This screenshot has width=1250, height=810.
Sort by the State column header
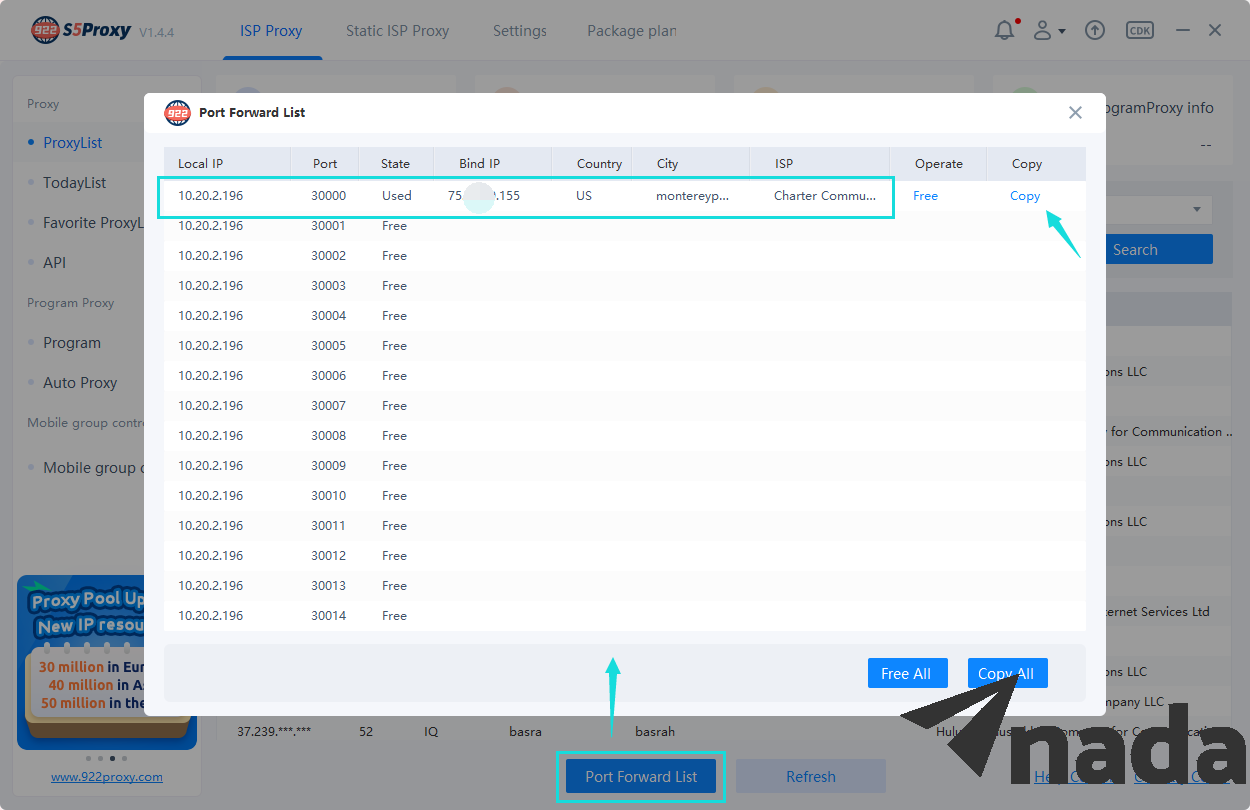point(398,164)
